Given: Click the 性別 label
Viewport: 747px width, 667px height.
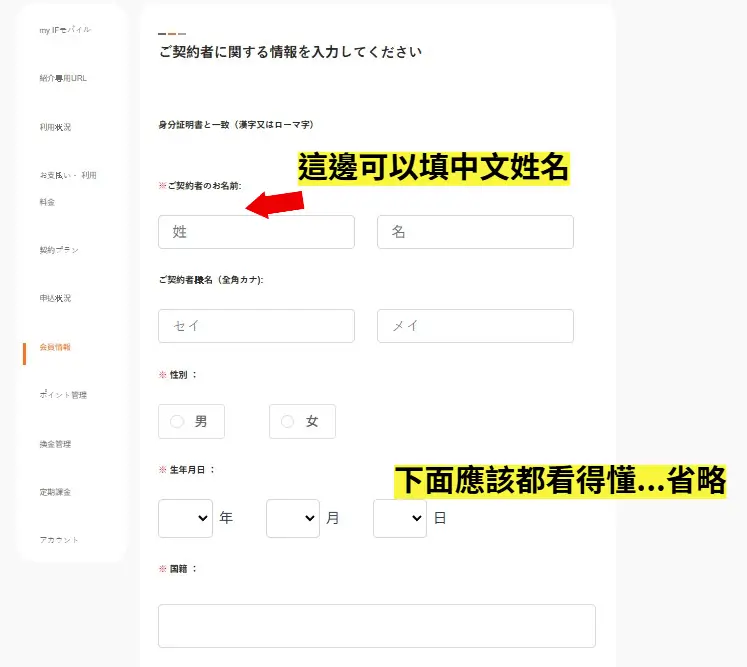Looking at the screenshot, I should tap(179, 375).
